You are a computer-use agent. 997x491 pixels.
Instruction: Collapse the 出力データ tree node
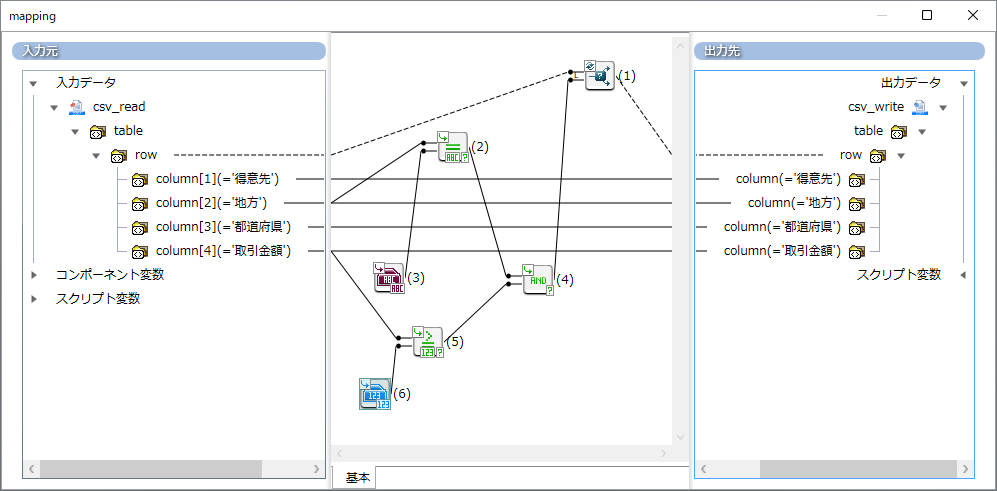(x=964, y=83)
